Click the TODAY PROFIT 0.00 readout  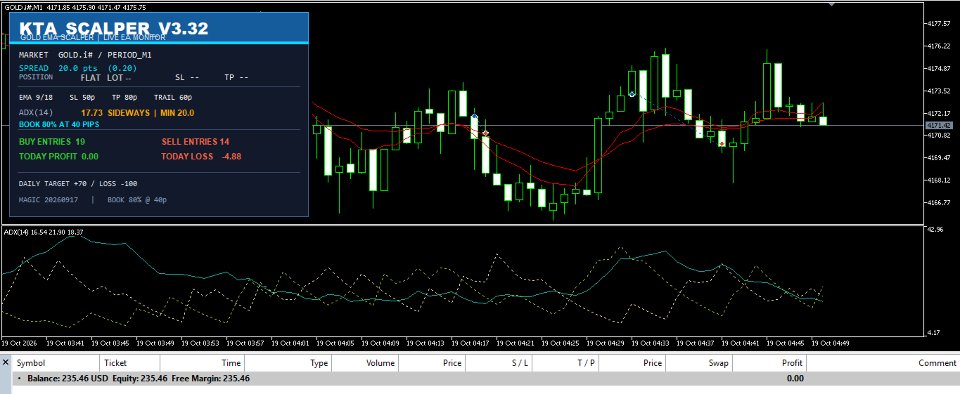pyautogui.click(x=59, y=157)
